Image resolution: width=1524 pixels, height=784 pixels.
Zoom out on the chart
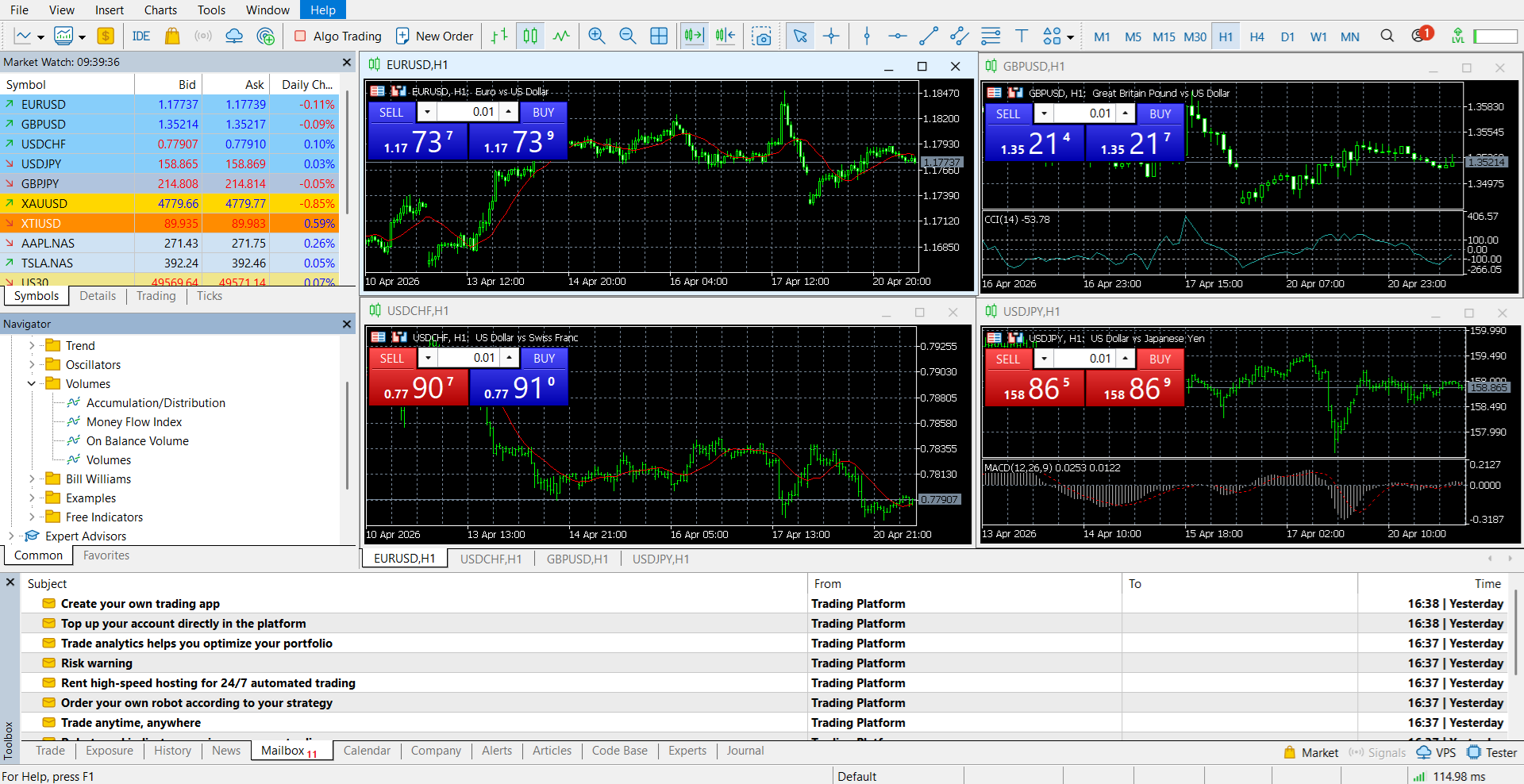click(627, 36)
